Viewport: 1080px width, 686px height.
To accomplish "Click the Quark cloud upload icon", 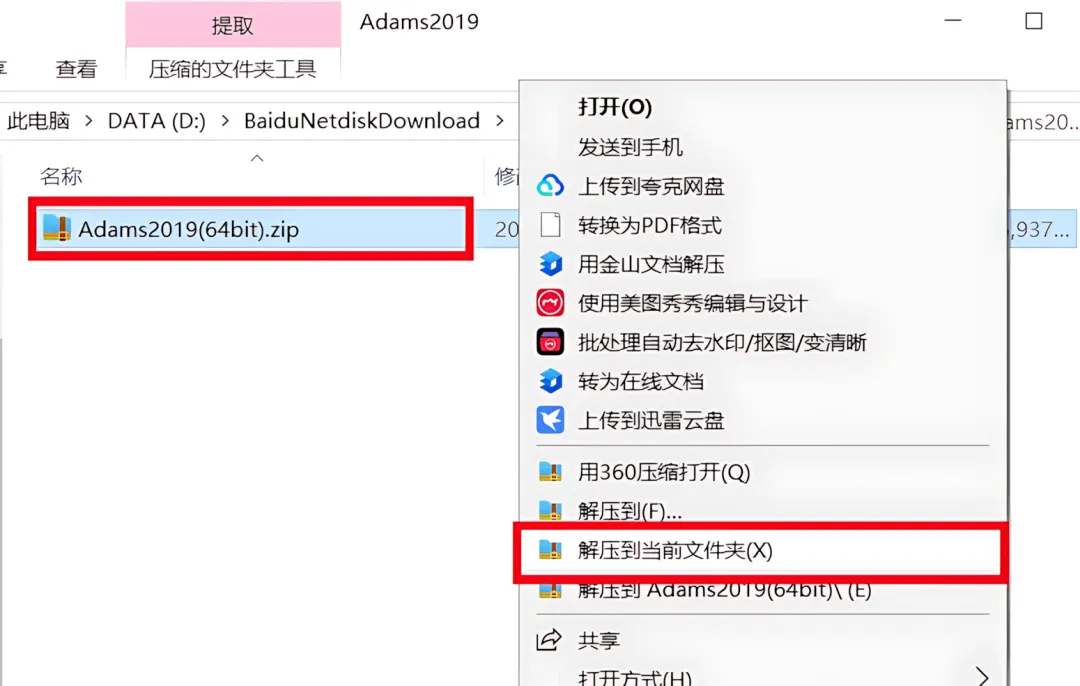I will [550, 186].
